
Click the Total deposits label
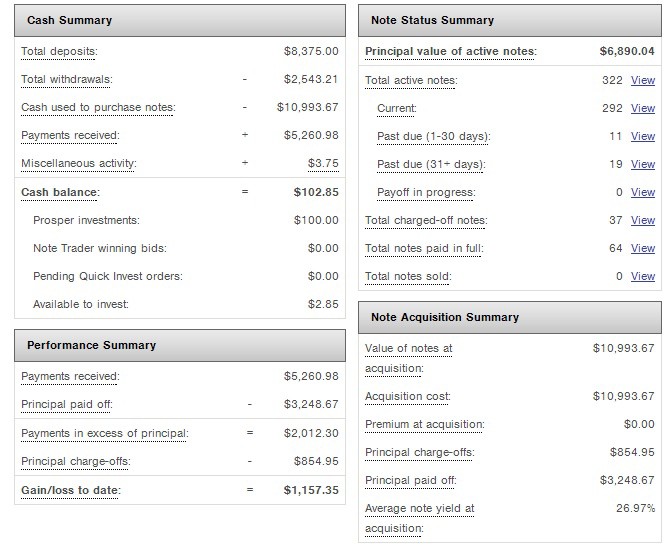coord(62,51)
